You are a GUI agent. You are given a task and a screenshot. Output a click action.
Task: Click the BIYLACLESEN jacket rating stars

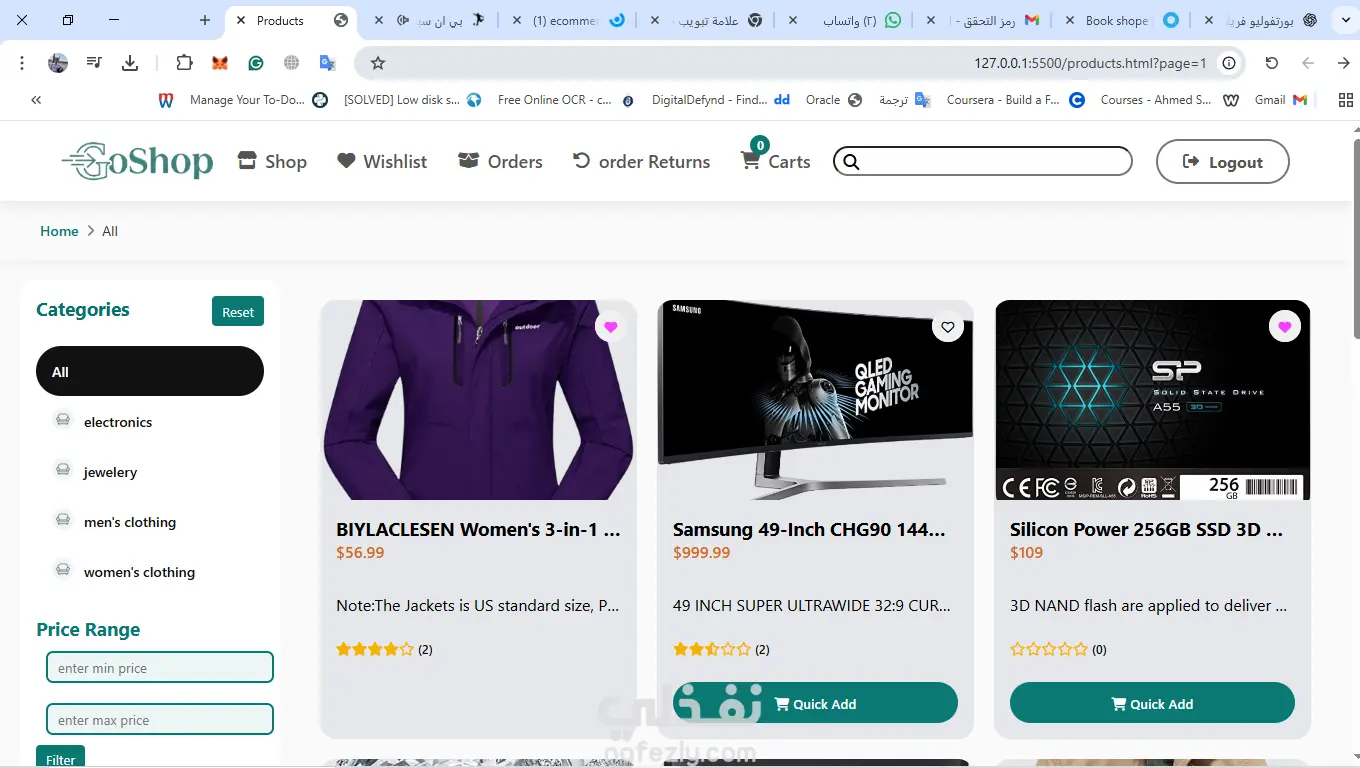point(375,649)
